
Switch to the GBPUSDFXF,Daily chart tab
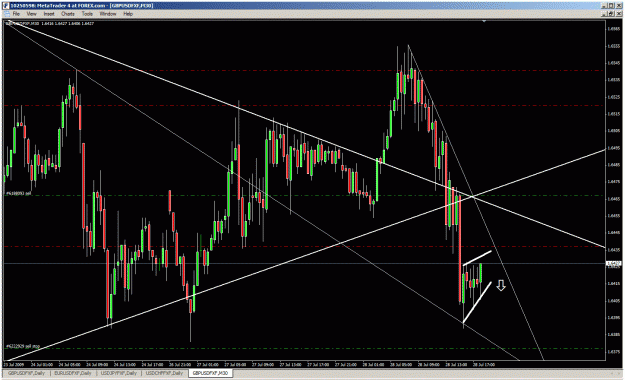(x=27, y=374)
